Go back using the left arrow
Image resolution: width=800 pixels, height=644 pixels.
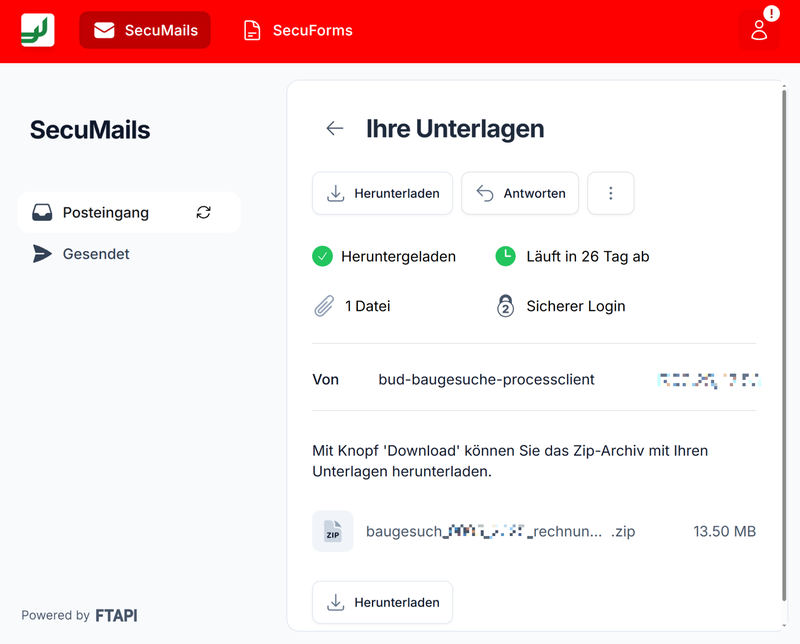[x=335, y=128]
